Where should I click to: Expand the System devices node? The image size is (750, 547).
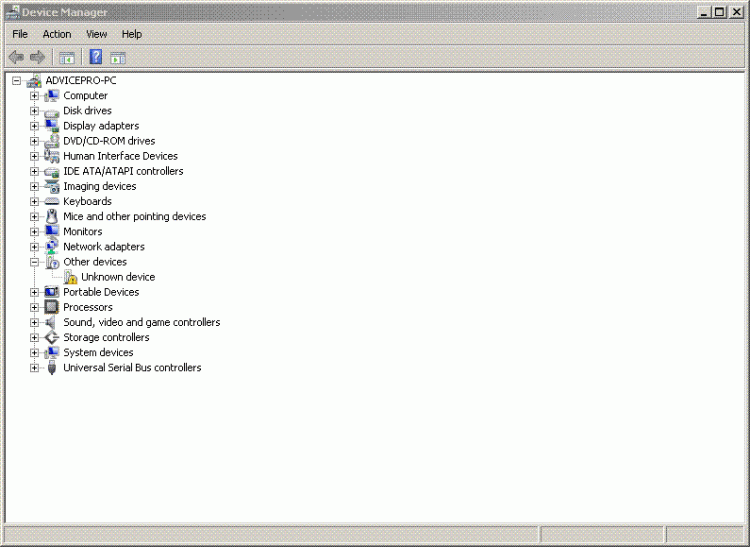[x=34, y=352]
